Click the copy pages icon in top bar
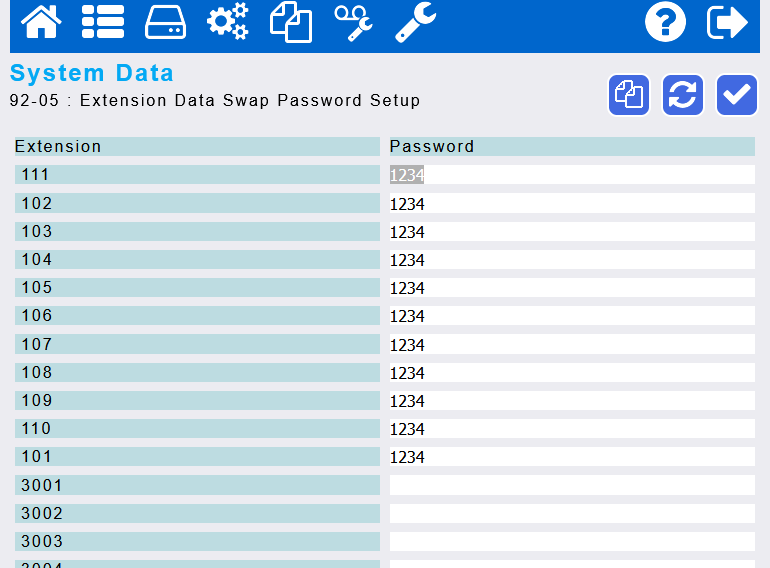The width and height of the screenshot is (770, 568). [x=291, y=22]
